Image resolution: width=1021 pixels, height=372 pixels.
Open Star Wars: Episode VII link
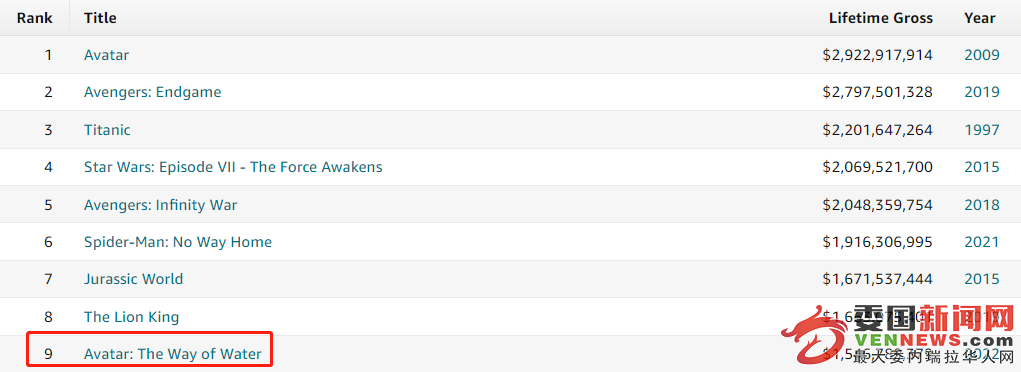(233, 167)
